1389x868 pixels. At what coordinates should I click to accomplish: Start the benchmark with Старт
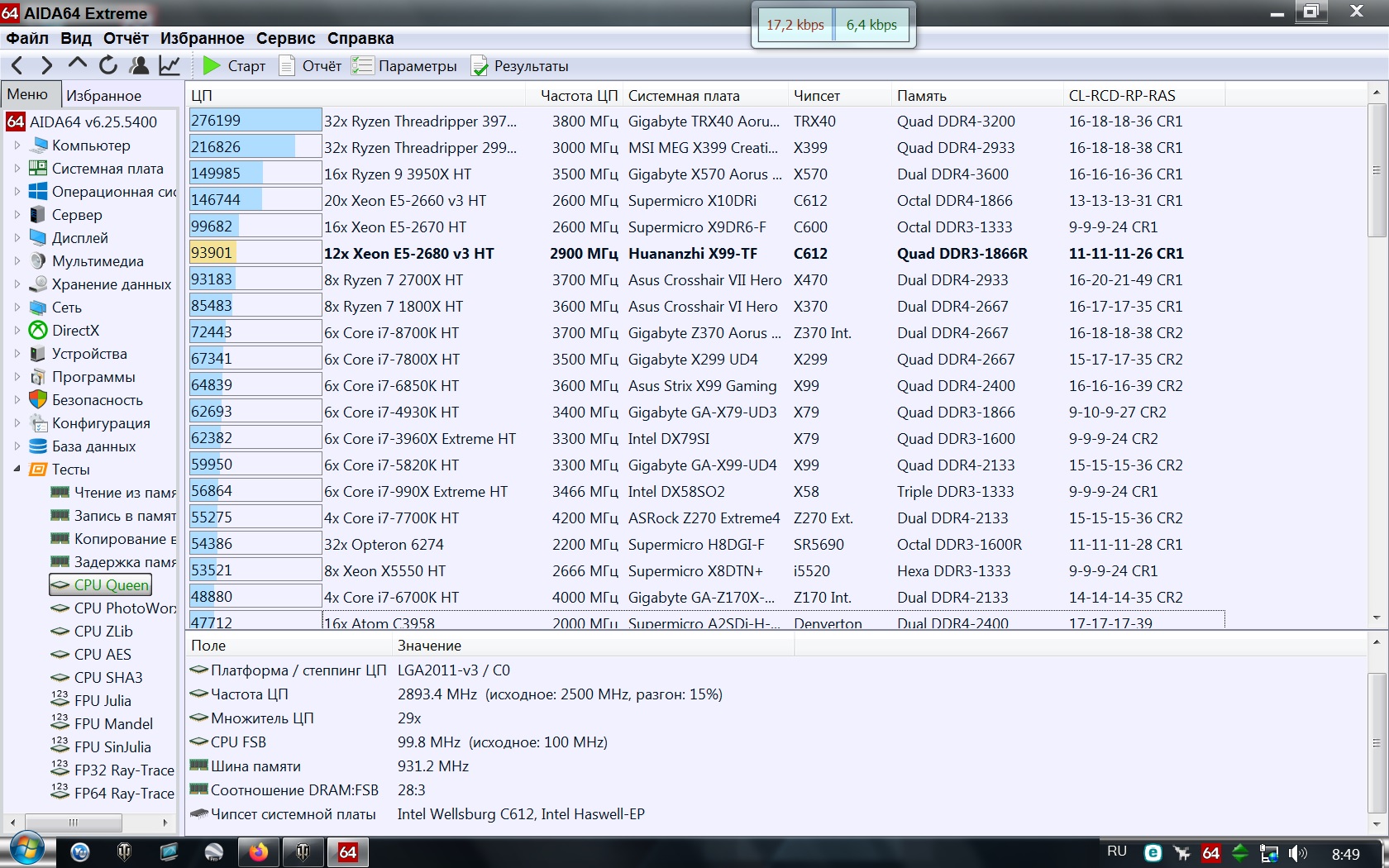tap(235, 66)
